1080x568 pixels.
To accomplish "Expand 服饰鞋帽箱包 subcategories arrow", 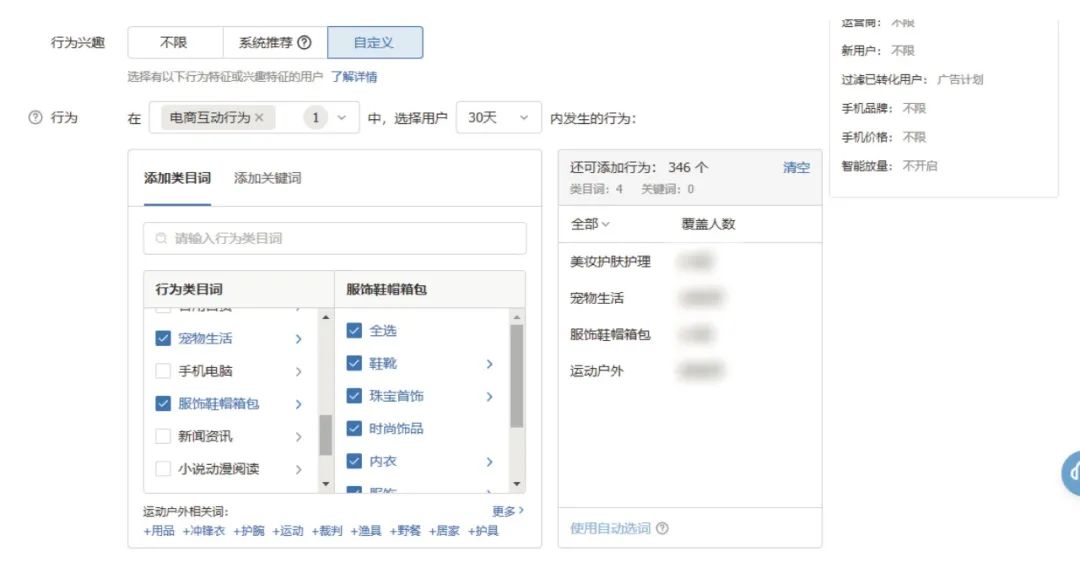I will point(298,404).
